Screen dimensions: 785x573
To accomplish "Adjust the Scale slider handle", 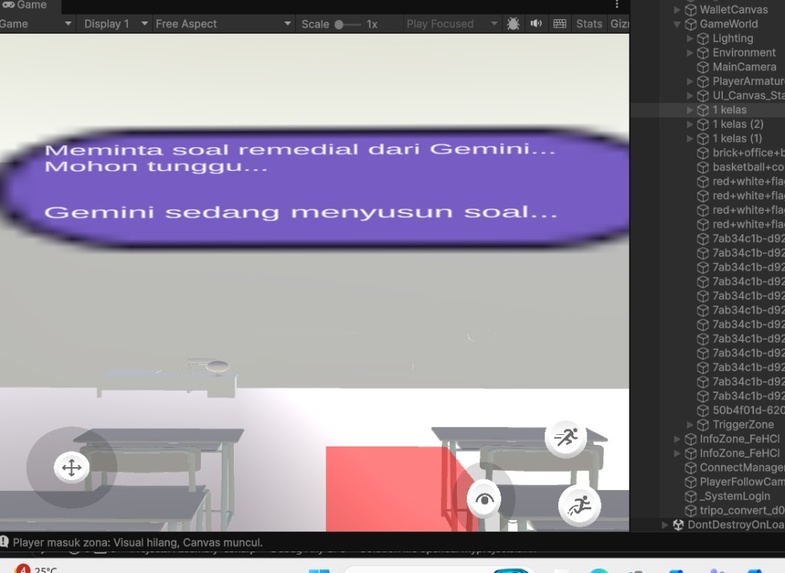I will coord(339,25).
